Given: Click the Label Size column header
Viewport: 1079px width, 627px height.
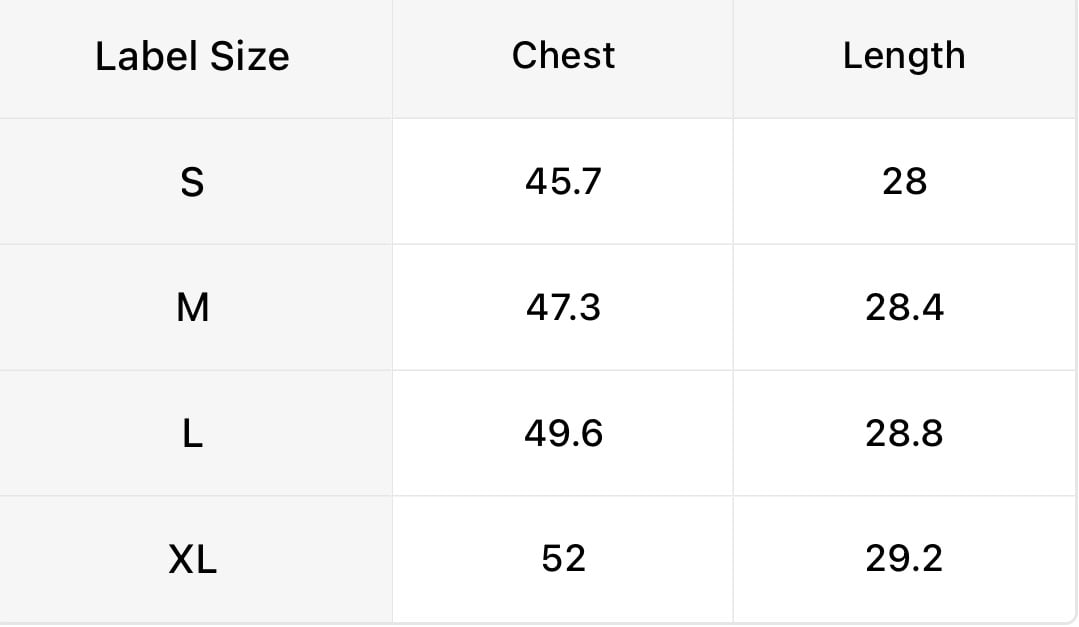Looking at the screenshot, I should [x=192, y=56].
